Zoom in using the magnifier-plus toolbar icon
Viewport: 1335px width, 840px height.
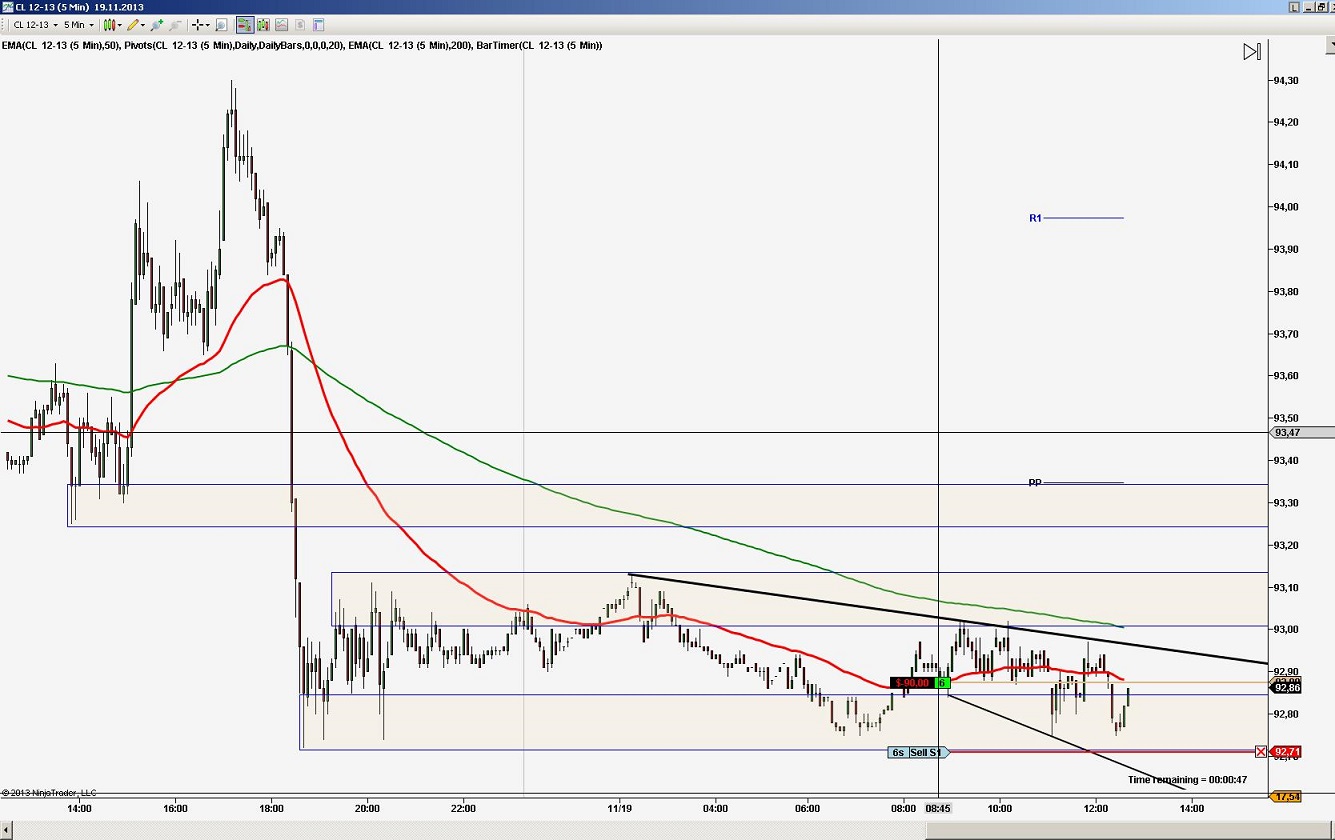coord(157,25)
